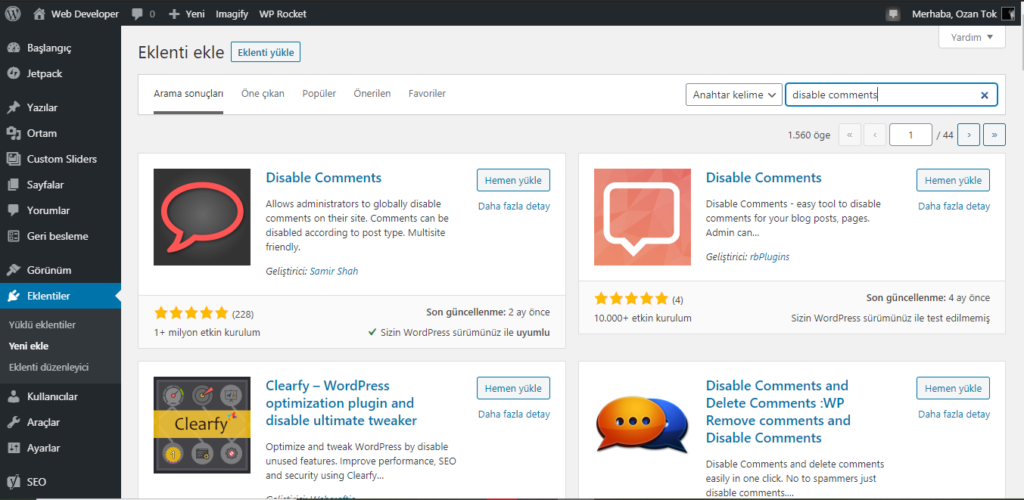Open the red speech bubble plugin thumbnail
The height and width of the screenshot is (500, 1024).
(x=202, y=217)
